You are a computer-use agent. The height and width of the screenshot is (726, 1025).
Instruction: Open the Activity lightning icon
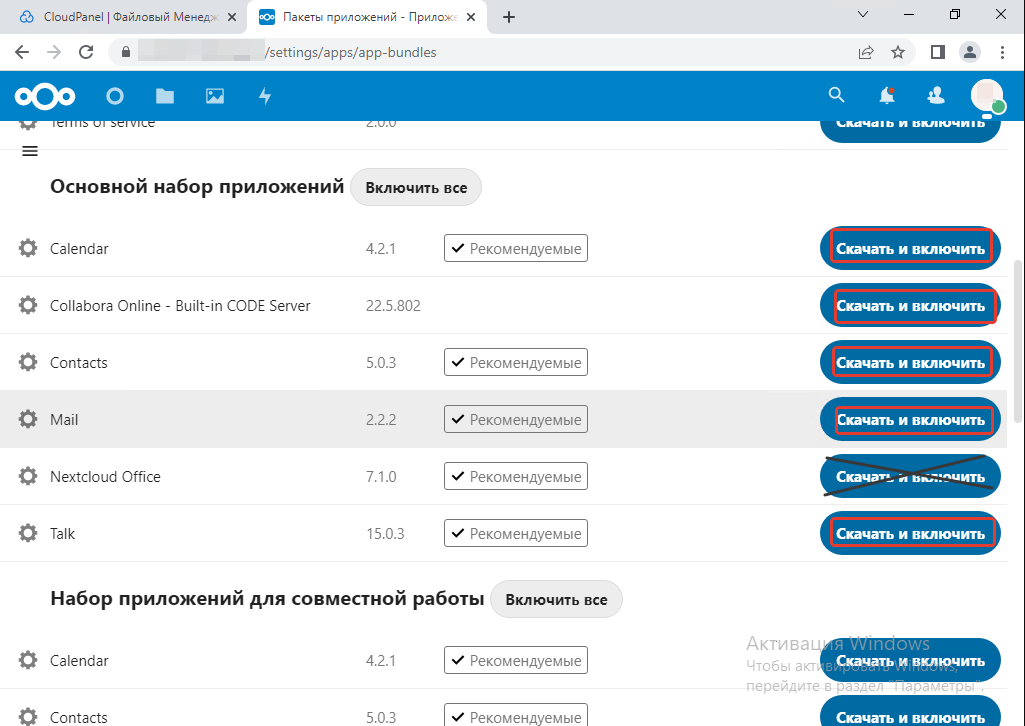265,96
